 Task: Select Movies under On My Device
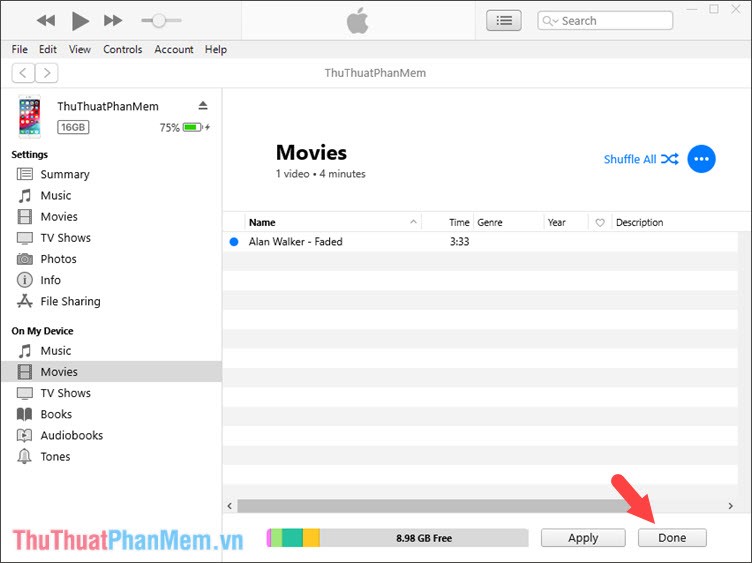tap(112, 372)
